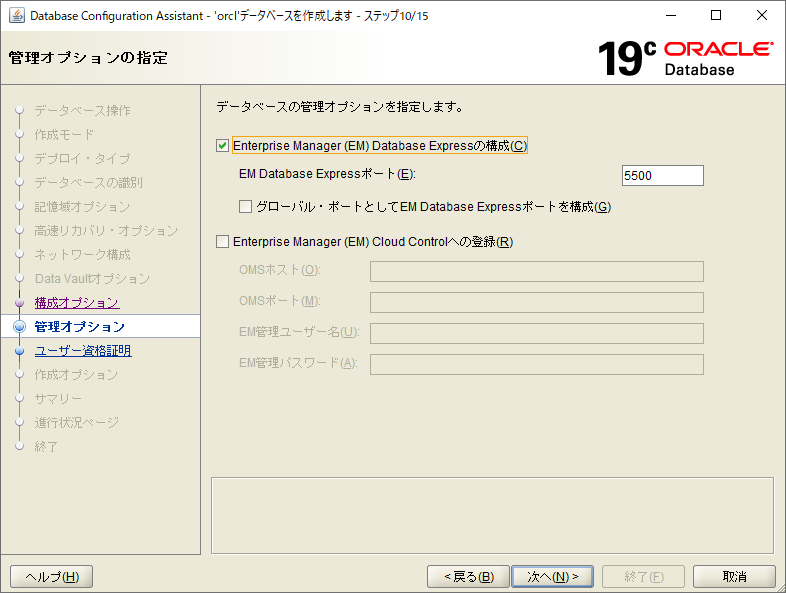Click the サマリー step
This screenshot has width=786, height=593.
(x=58, y=399)
